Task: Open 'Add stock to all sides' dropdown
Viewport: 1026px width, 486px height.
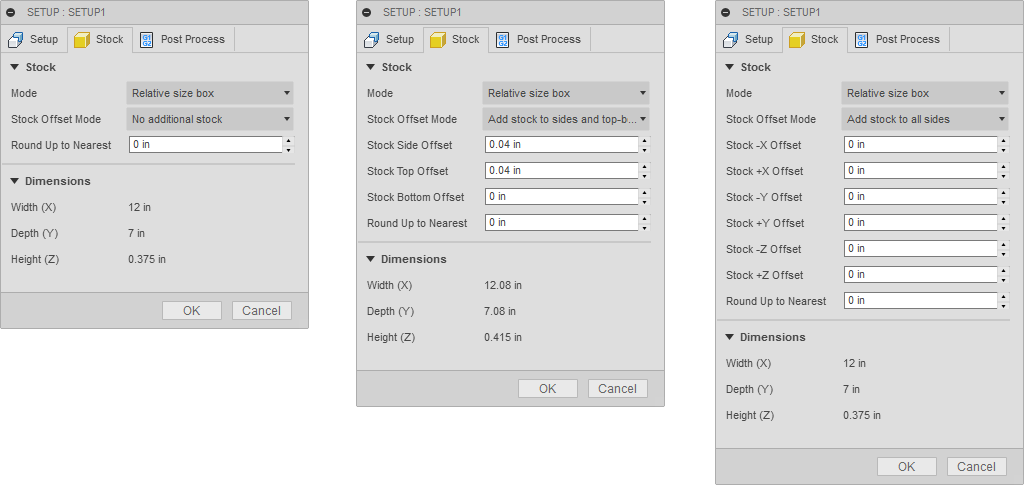Action: coord(925,119)
